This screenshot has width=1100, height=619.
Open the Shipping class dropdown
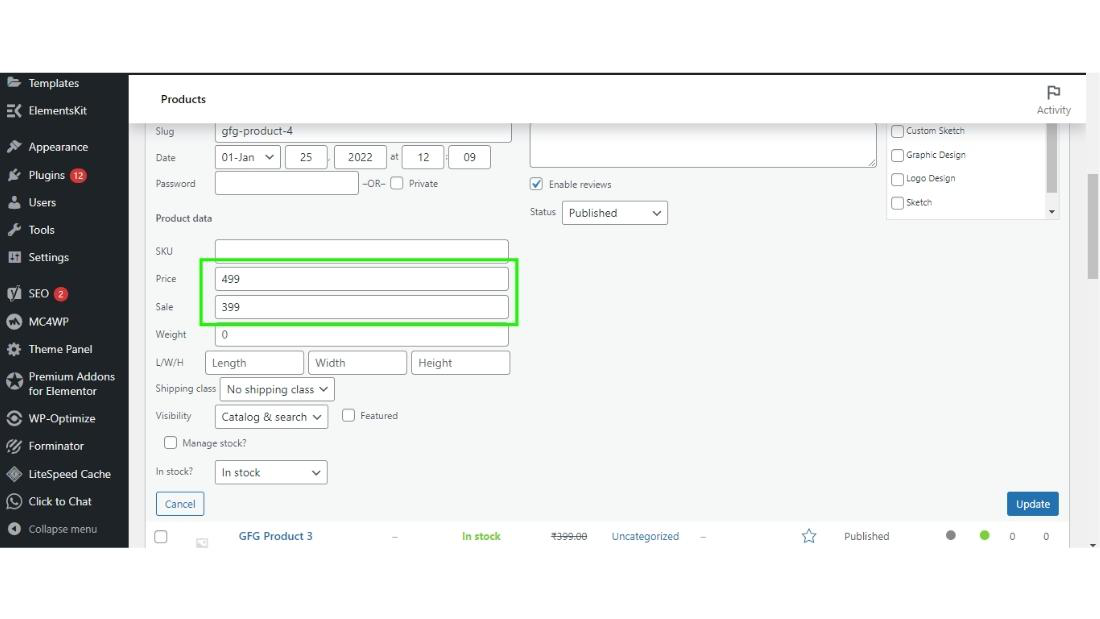pyautogui.click(x=277, y=389)
